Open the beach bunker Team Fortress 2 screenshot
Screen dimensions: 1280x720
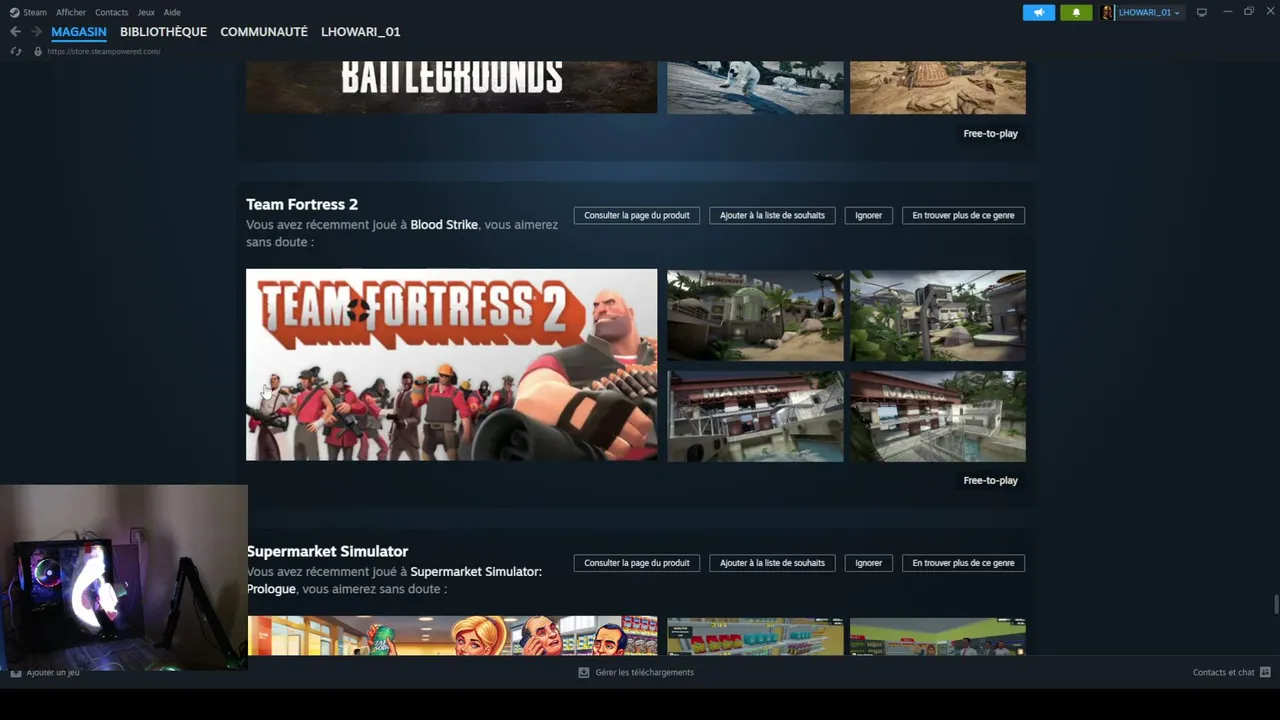click(x=755, y=316)
